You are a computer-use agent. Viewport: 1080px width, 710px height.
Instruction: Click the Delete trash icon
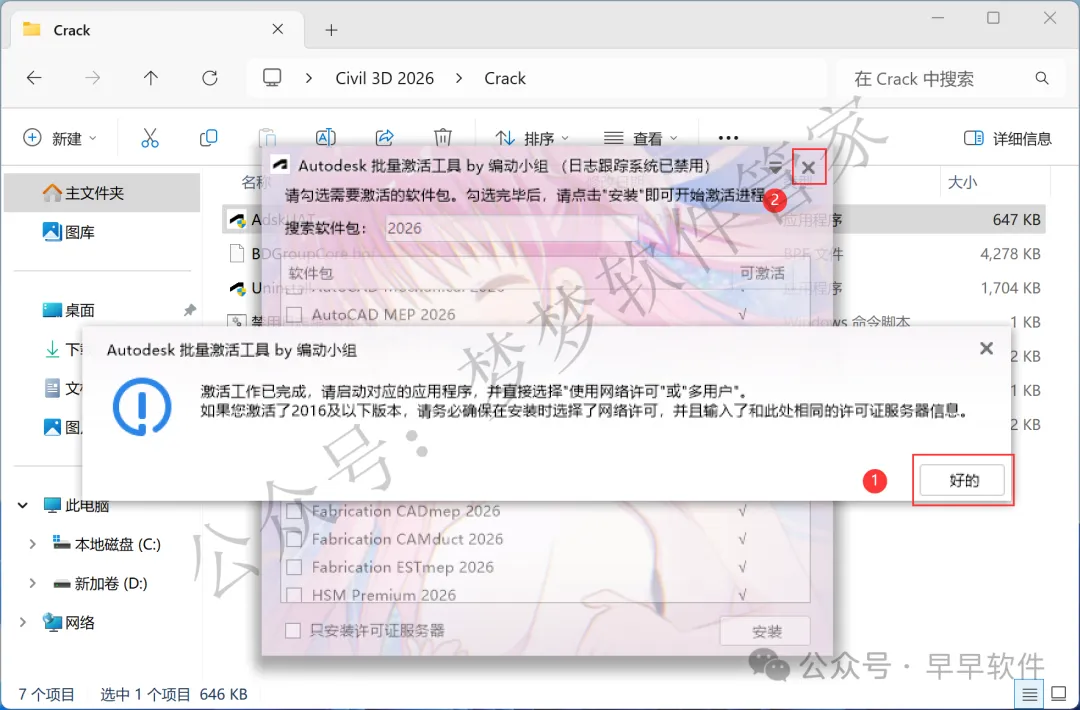click(443, 138)
